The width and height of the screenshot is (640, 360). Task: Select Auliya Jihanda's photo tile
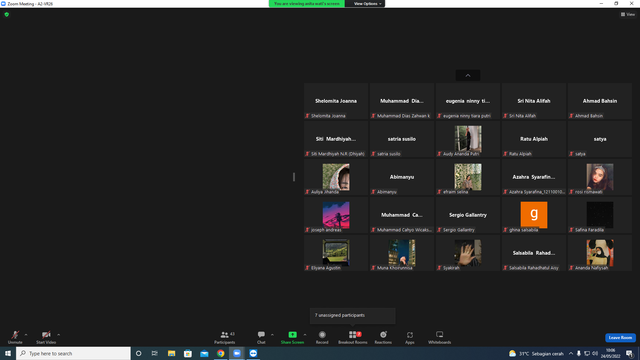tap(336, 177)
